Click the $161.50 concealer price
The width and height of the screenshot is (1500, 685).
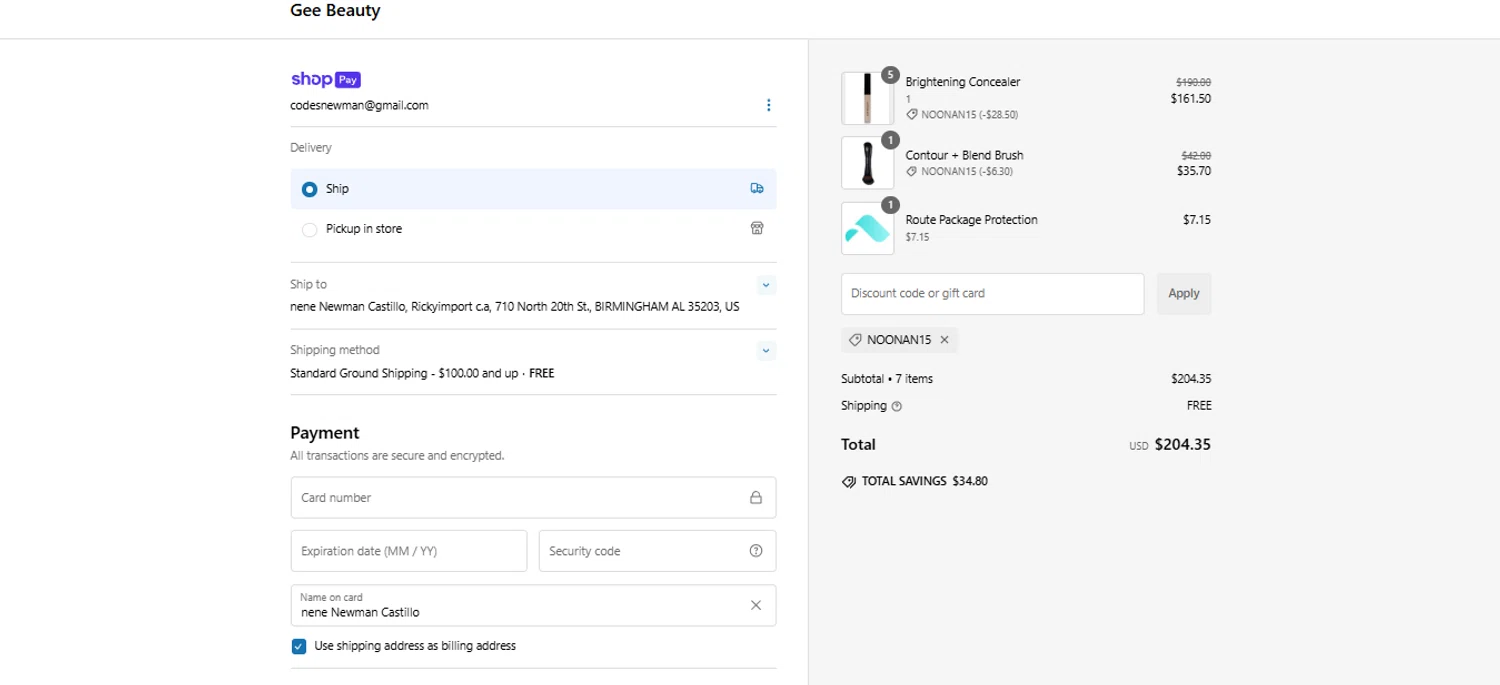pyautogui.click(x=1191, y=99)
